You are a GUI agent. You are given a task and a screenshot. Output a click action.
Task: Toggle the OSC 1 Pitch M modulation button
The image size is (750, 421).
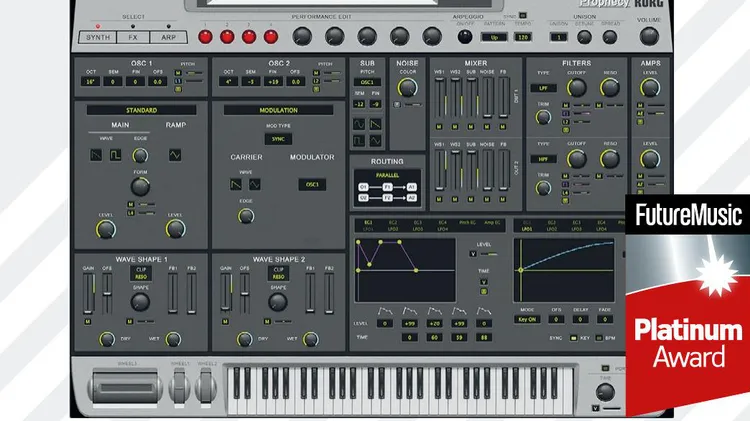tap(178, 73)
